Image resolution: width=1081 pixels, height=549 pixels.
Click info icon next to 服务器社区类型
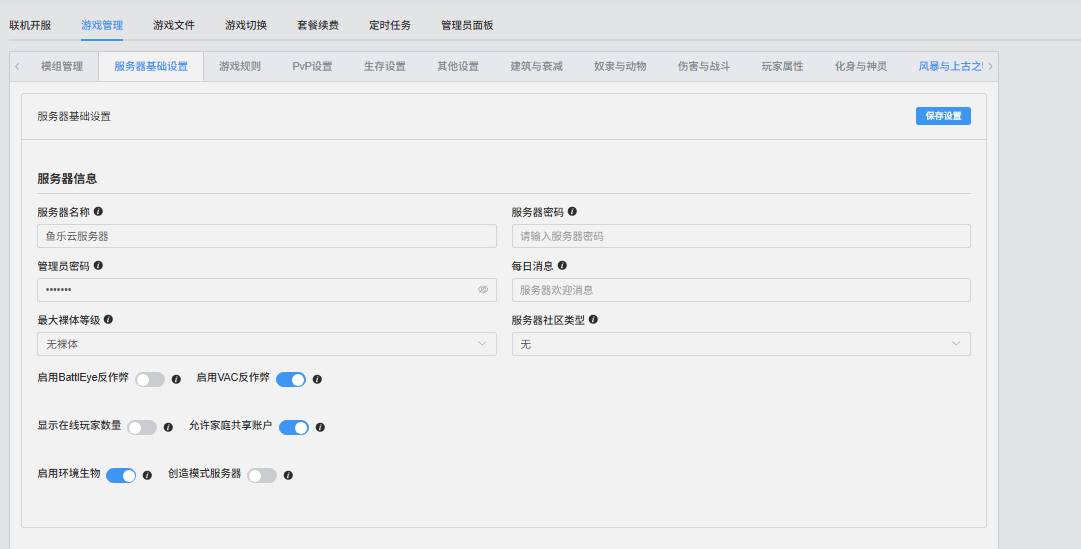click(x=593, y=320)
